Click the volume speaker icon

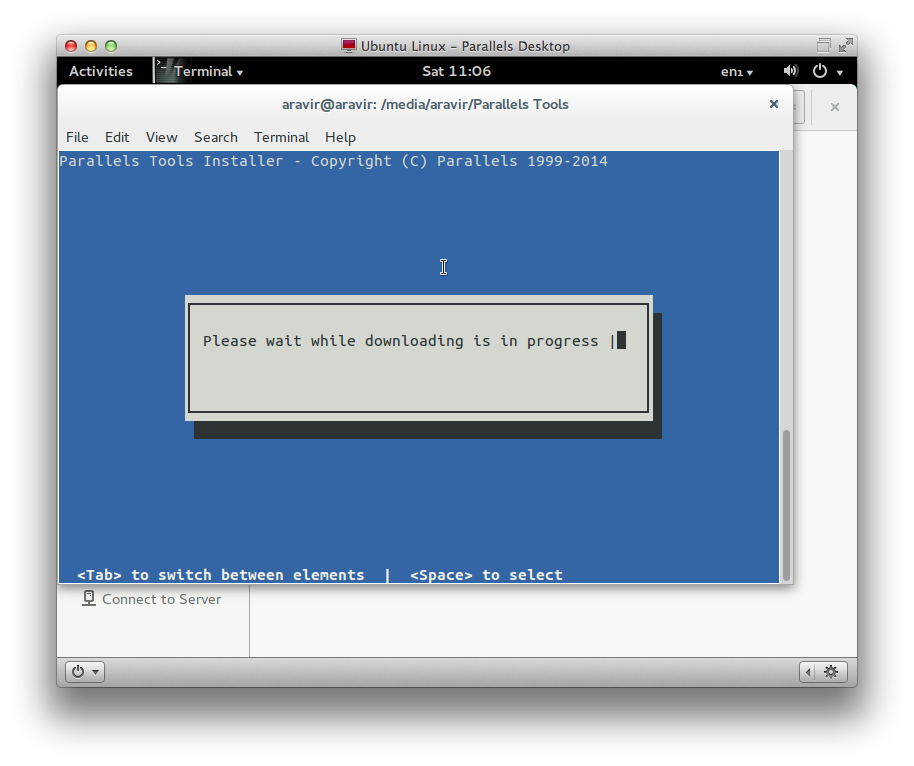[790, 71]
